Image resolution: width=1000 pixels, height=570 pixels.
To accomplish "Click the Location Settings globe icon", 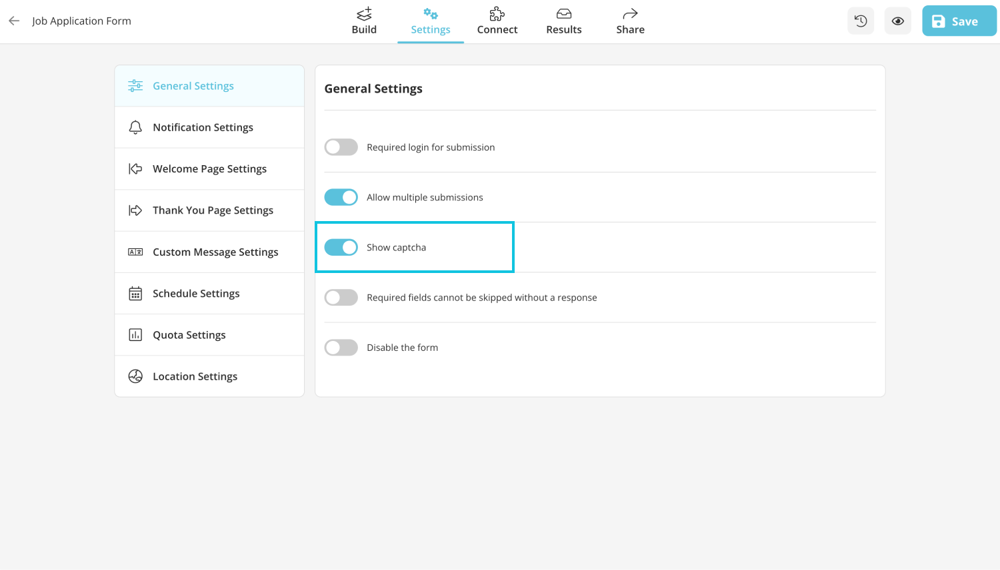I will 135,377.
